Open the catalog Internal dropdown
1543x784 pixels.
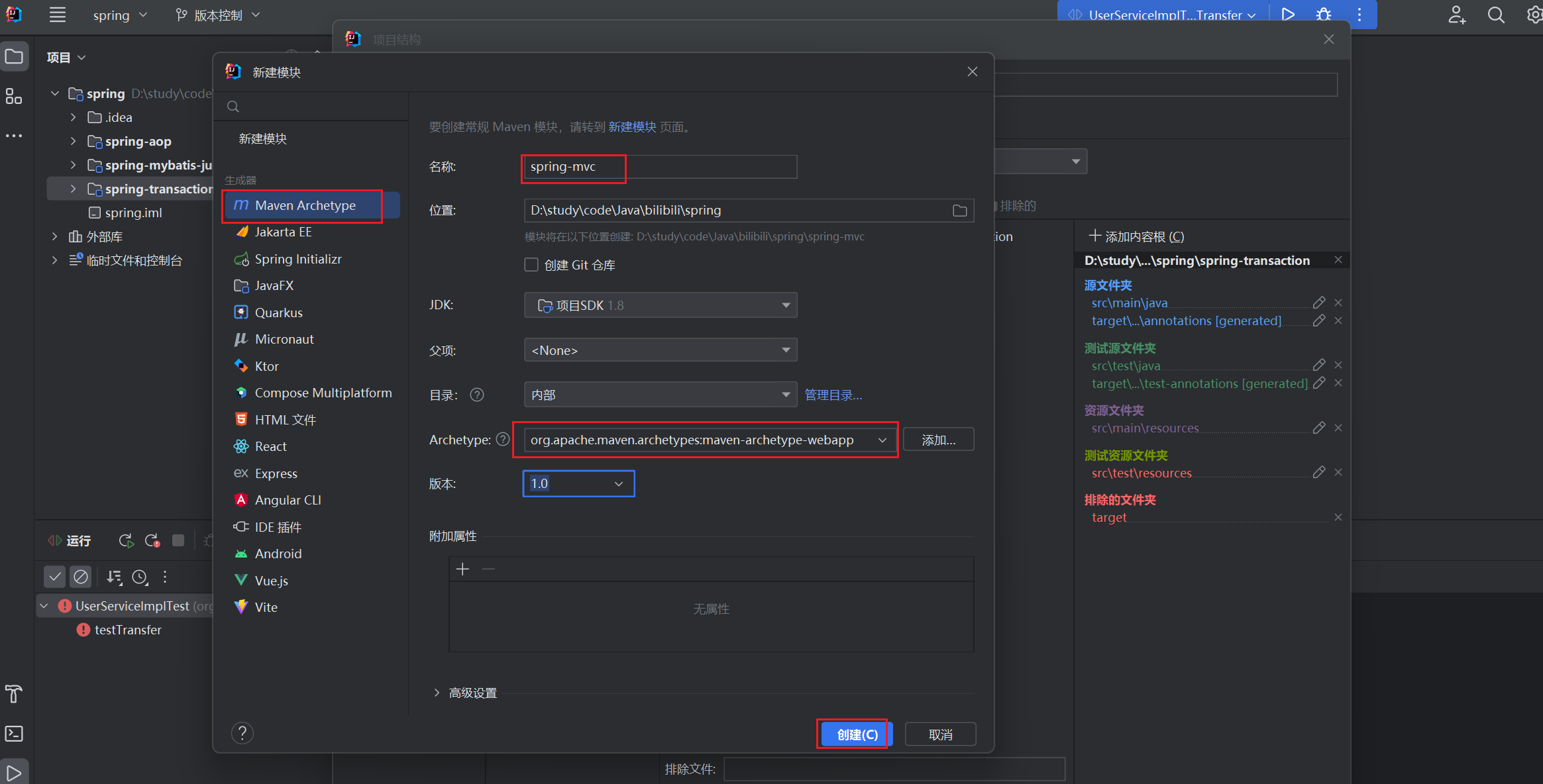tap(661, 395)
